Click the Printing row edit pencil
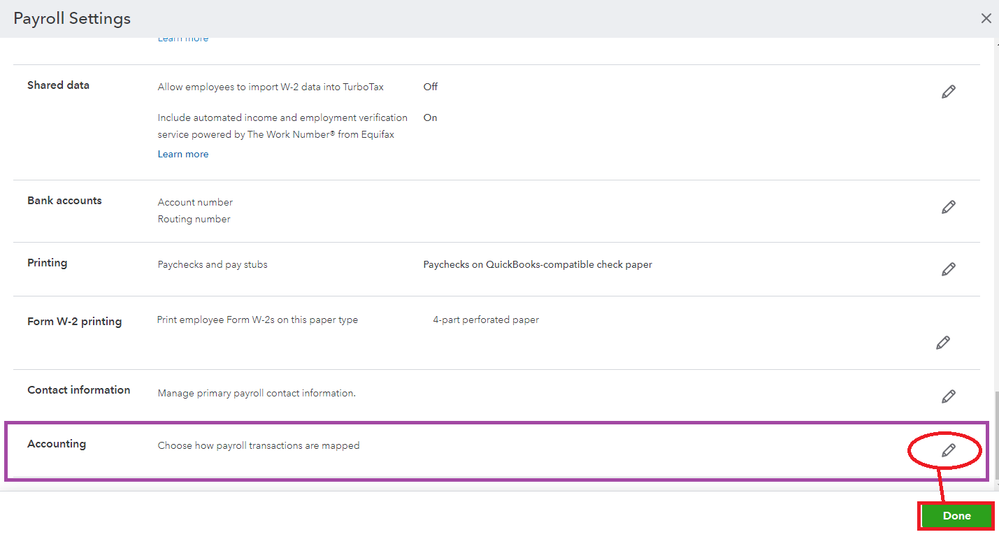 [948, 269]
